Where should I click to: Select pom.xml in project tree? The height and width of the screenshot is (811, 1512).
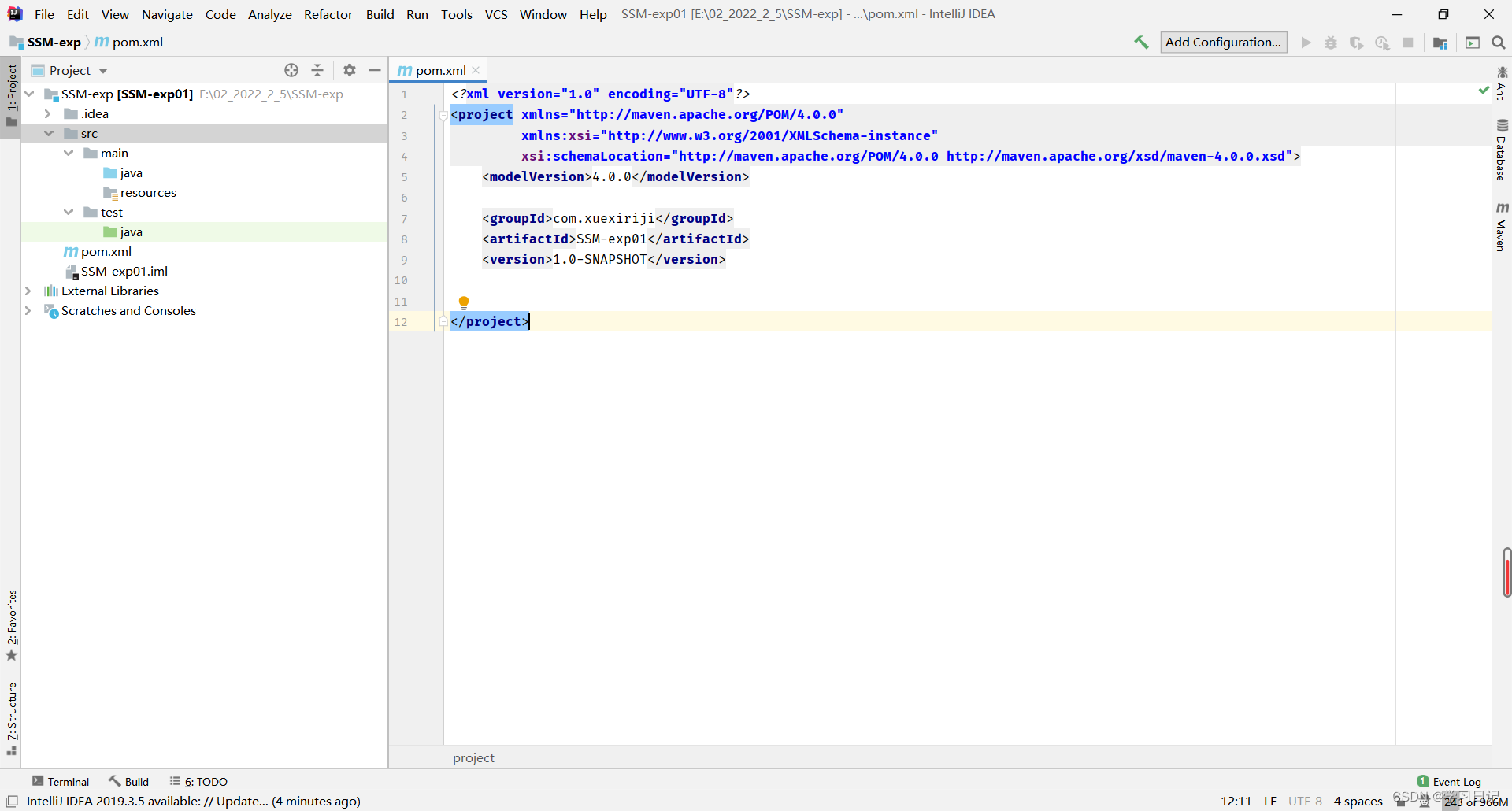(106, 251)
